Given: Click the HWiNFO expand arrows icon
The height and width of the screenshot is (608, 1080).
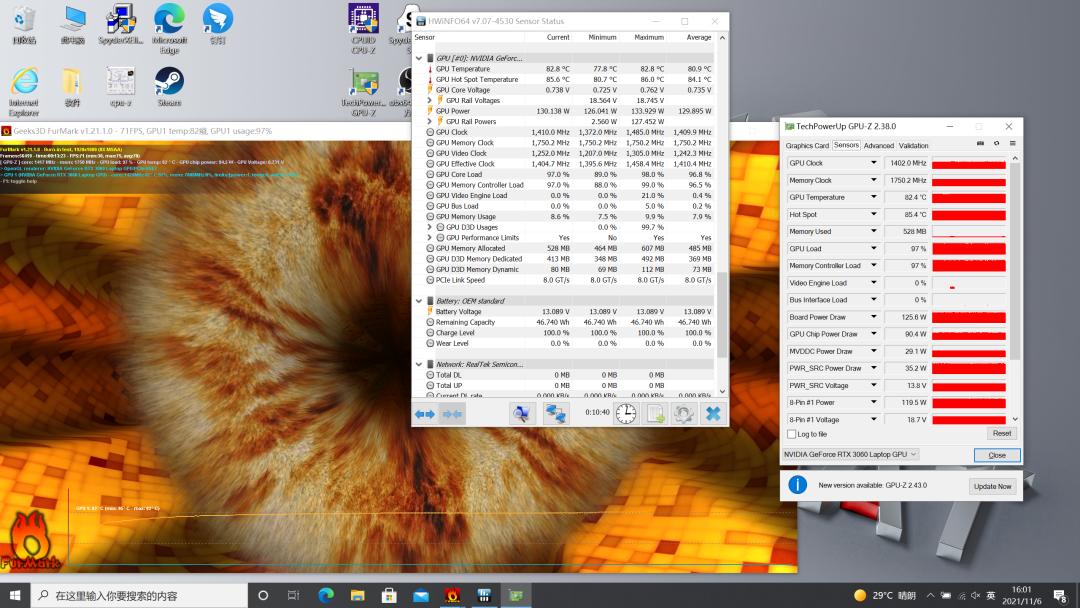Looking at the screenshot, I should point(425,413).
